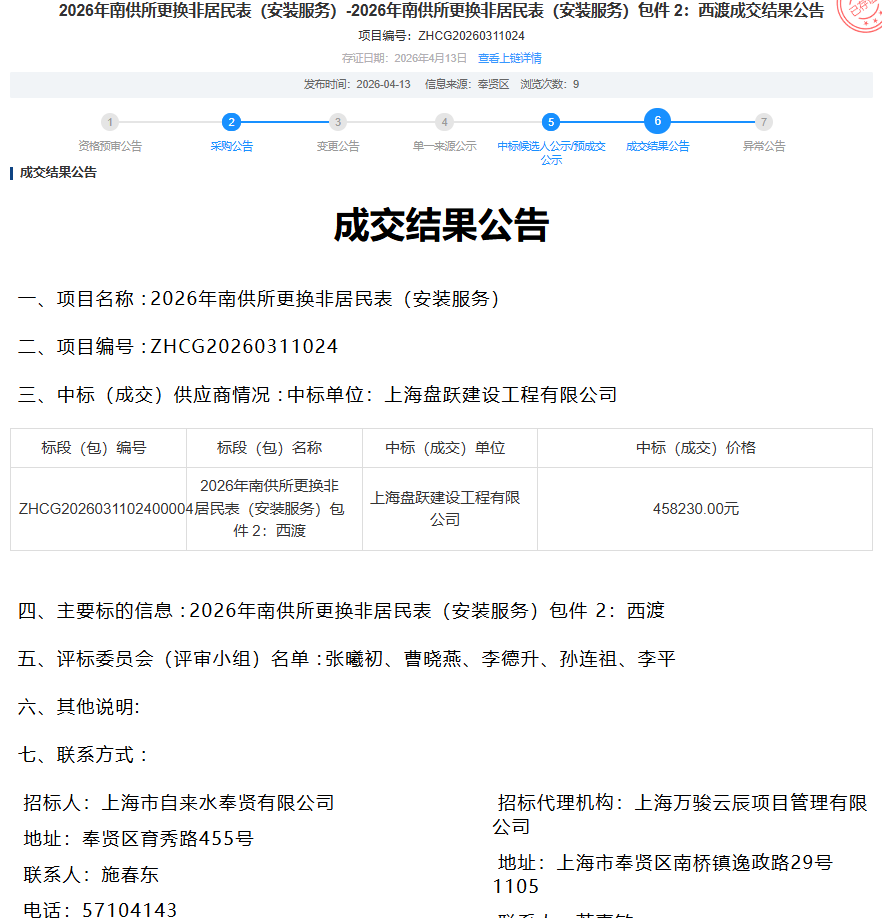
Task: Switch to the 资格预审公告 step label
Action: [110, 146]
